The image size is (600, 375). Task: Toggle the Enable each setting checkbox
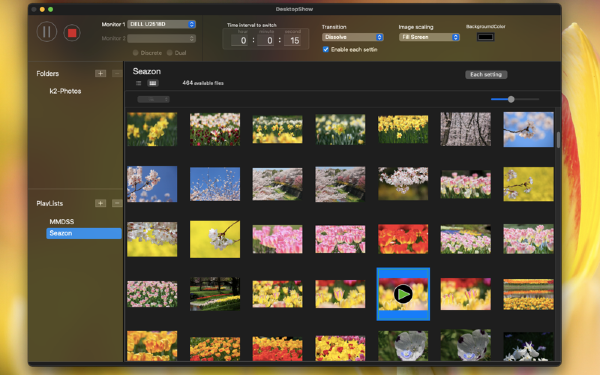point(326,49)
